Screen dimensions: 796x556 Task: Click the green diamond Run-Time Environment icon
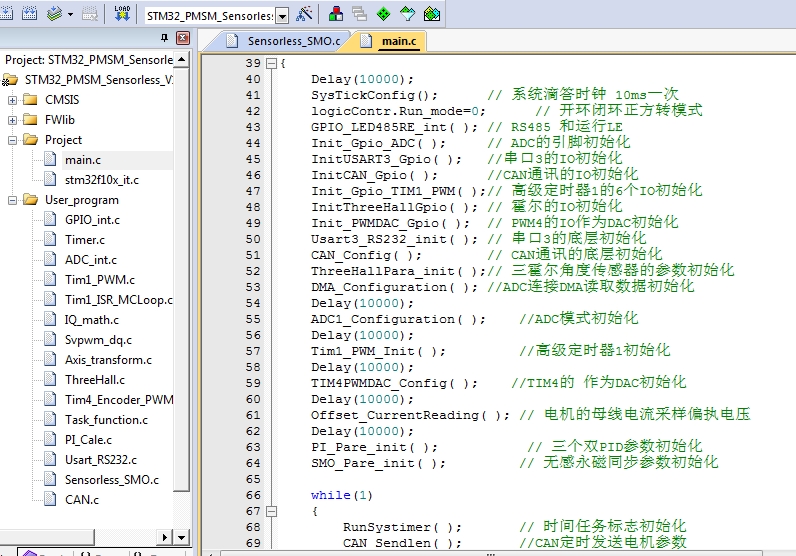click(x=384, y=14)
